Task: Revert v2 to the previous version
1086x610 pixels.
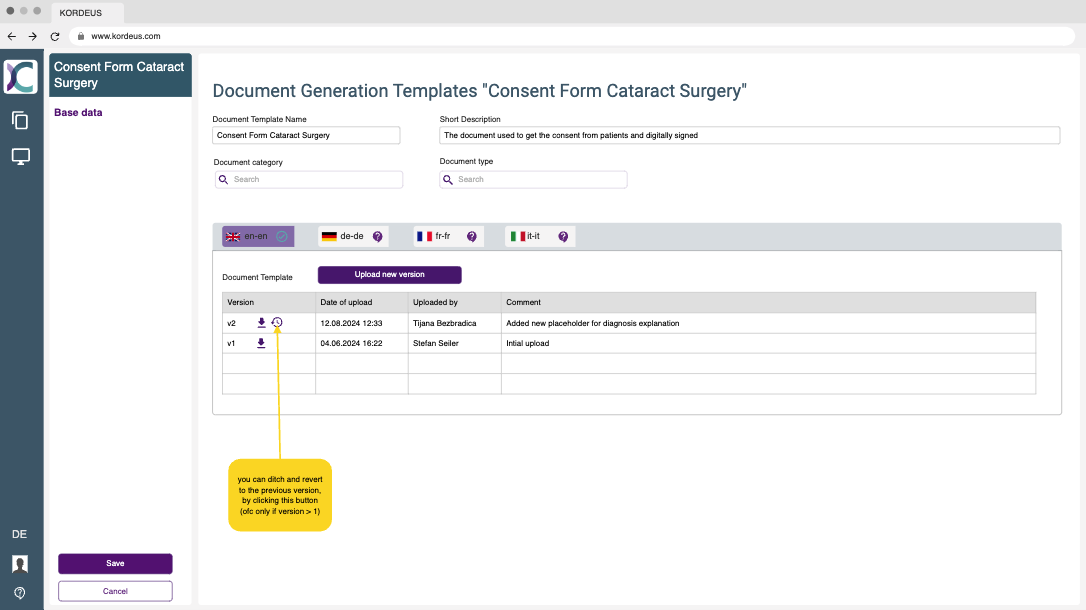Action: coord(277,323)
